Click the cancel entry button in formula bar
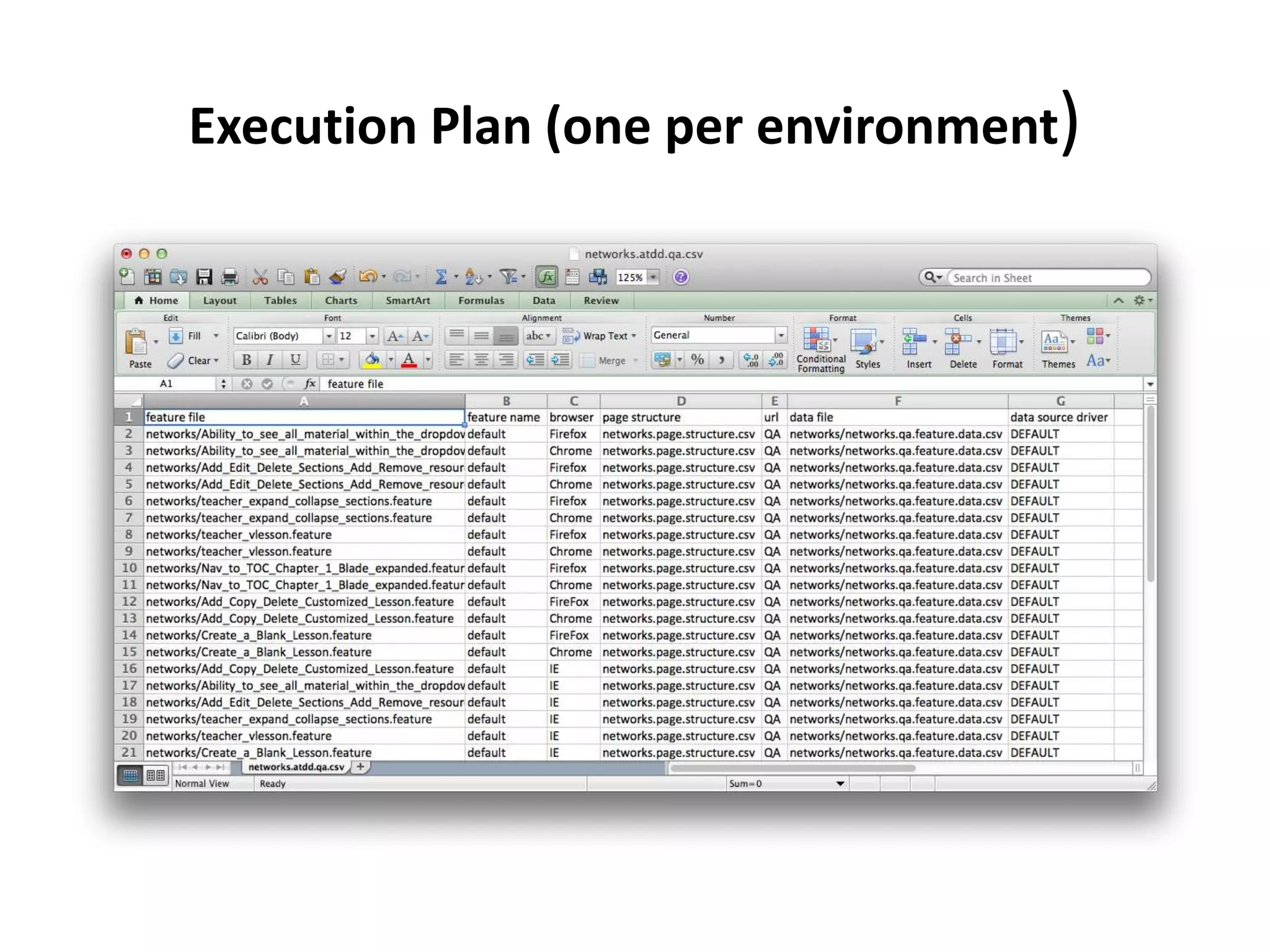This screenshot has height=952, width=1270. (x=247, y=384)
